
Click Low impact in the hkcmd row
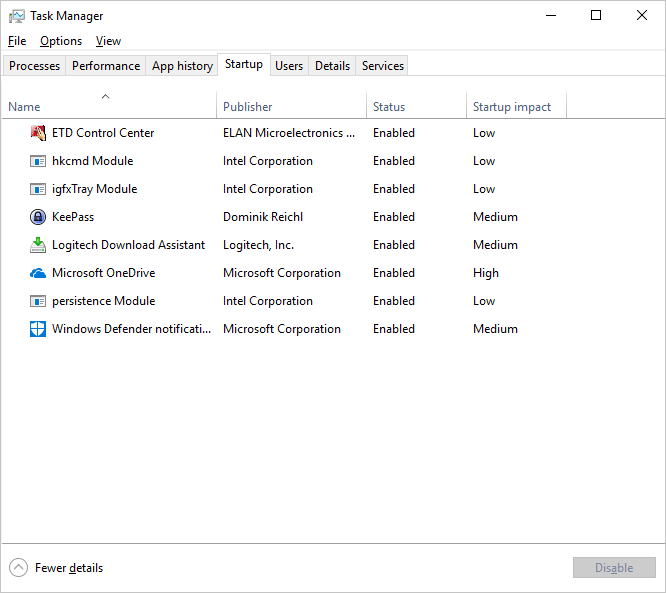click(484, 161)
